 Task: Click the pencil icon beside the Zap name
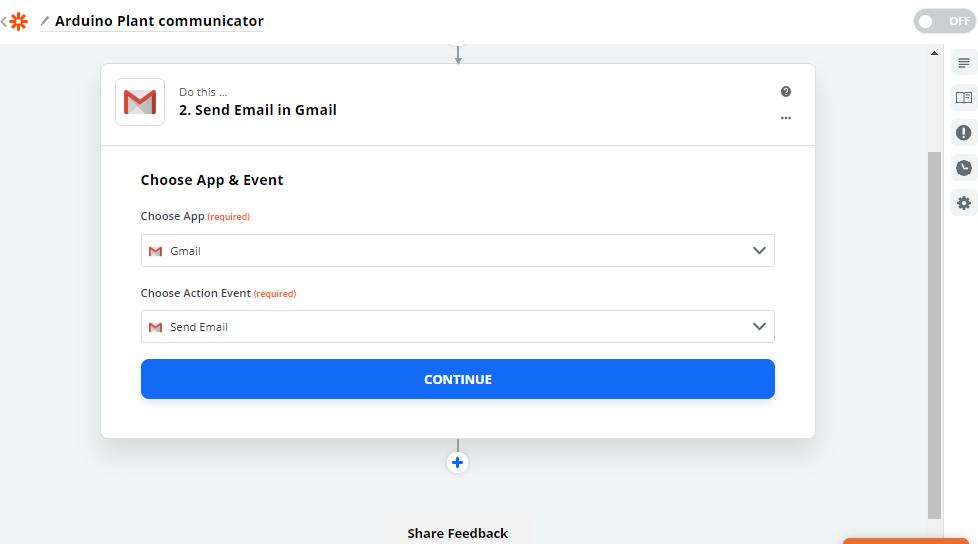[45, 21]
